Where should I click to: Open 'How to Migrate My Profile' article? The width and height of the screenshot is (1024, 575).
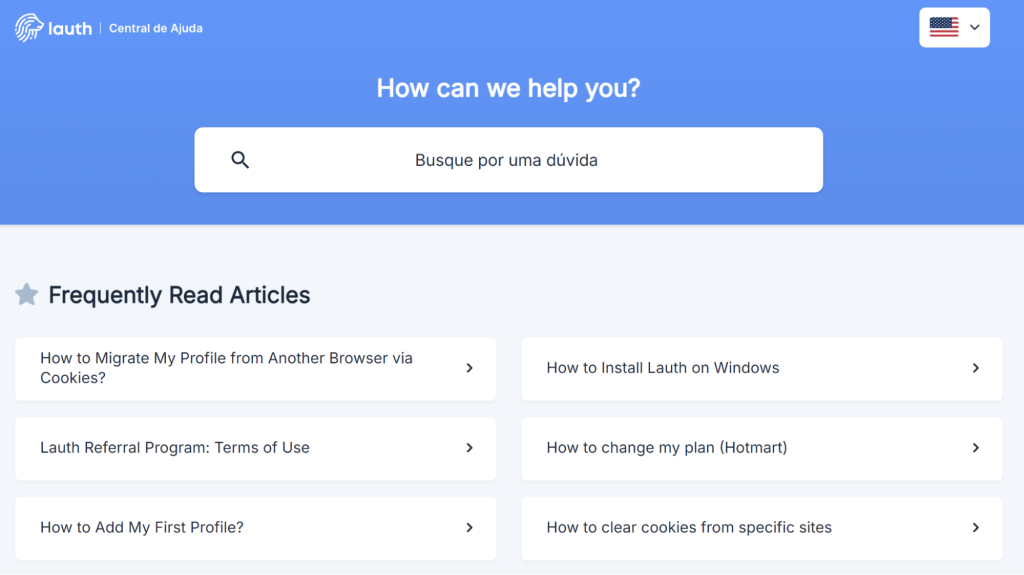click(255, 369)
